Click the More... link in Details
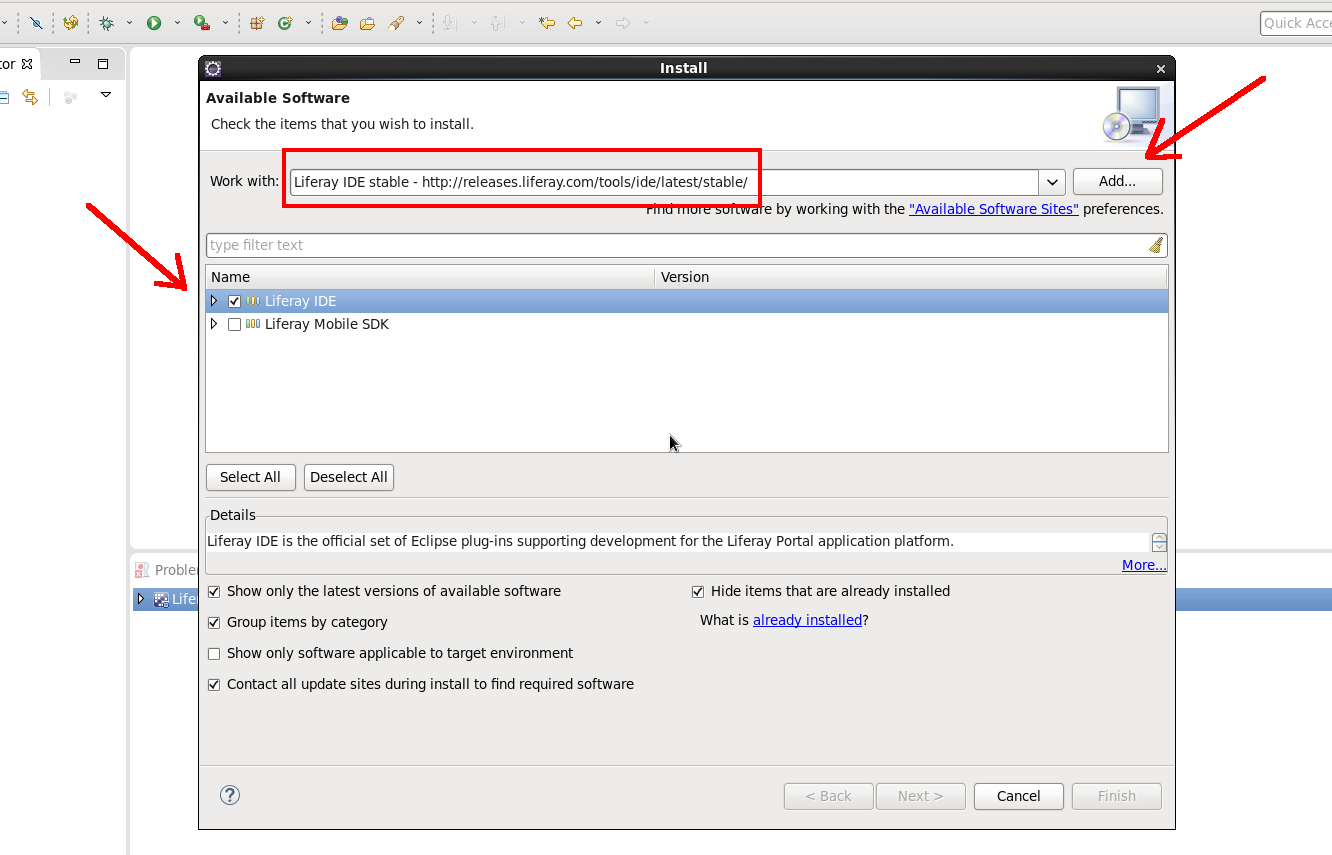 tap(1144, 565)
